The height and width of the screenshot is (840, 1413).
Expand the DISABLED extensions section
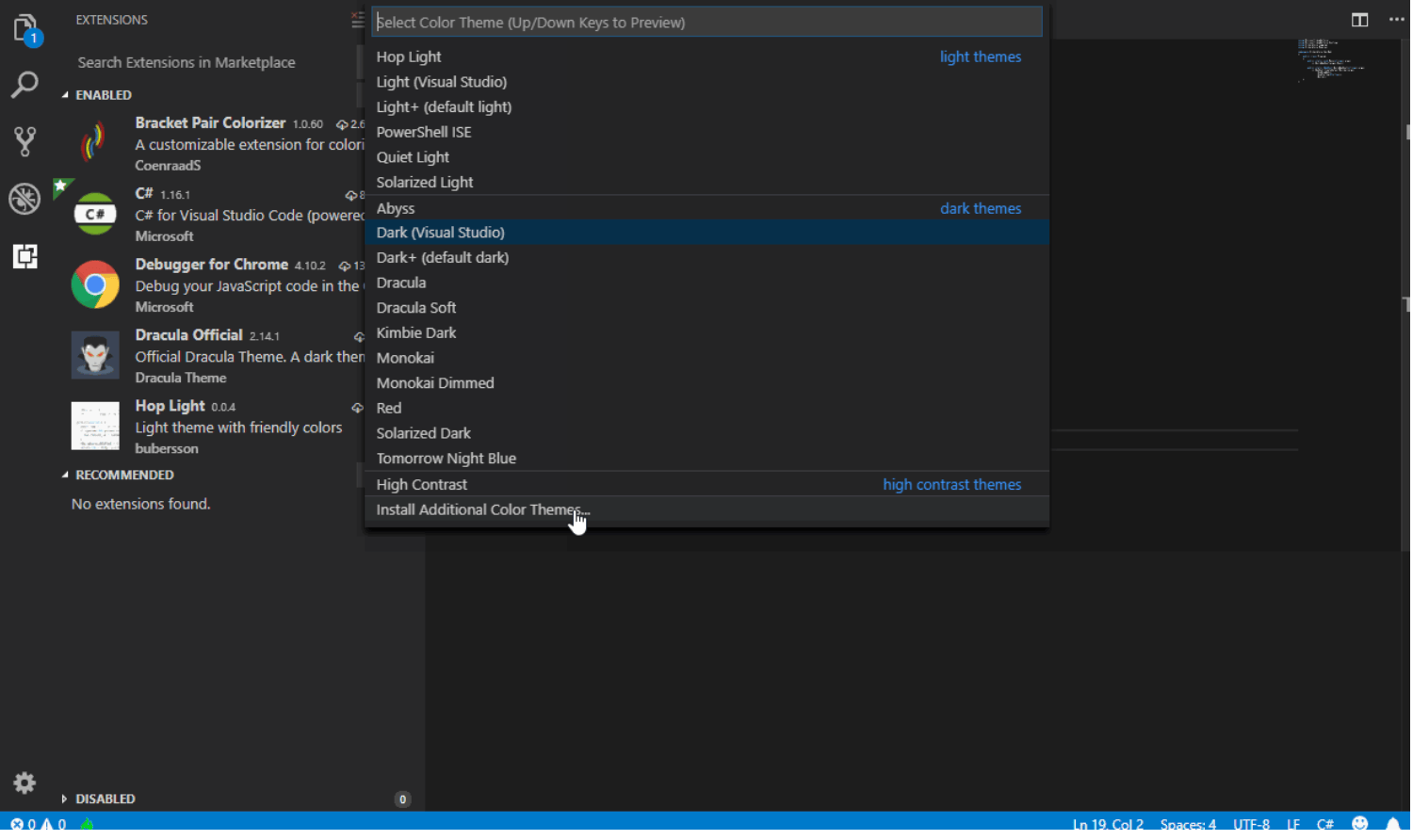click(104, 799)
